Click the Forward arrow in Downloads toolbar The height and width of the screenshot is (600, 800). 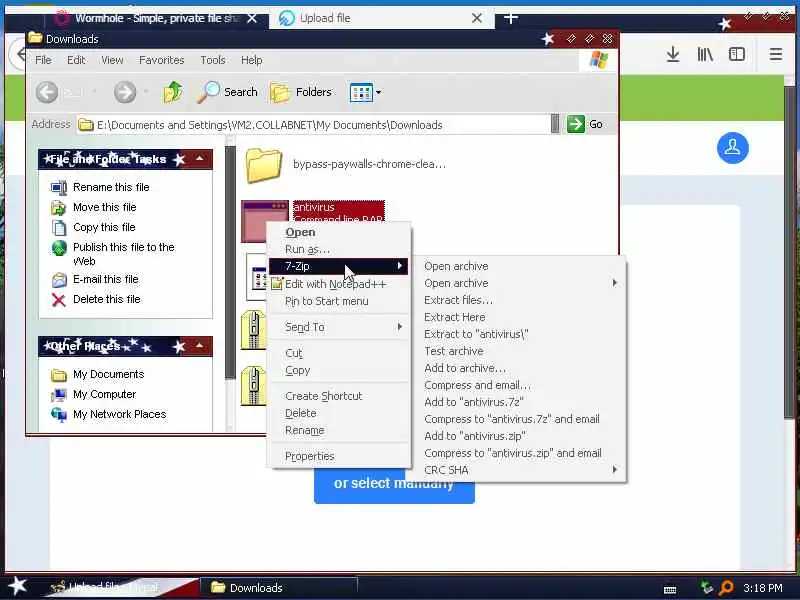(x=125, y=92)
